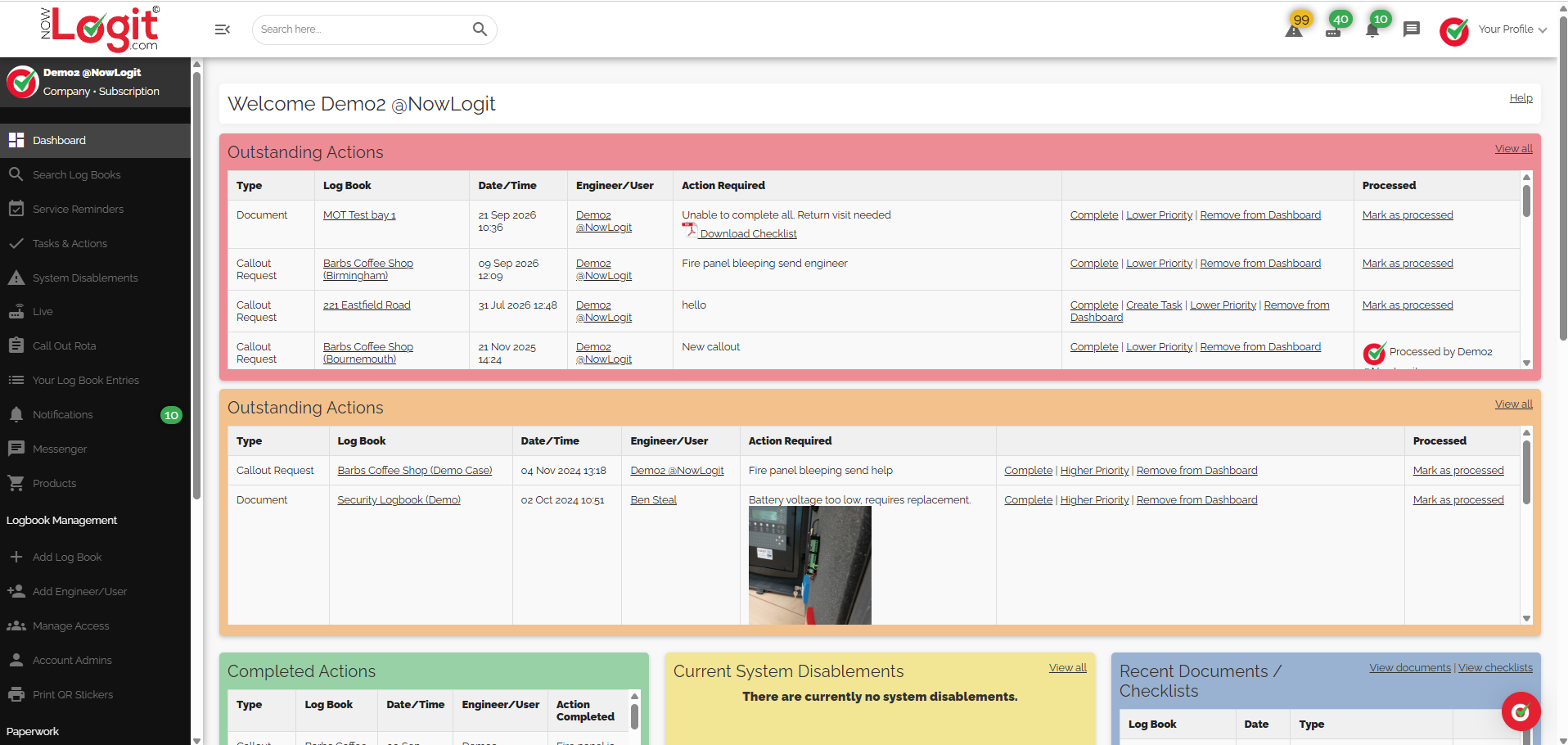The height and width of the screenshot is (745, 1568).
Task: Click the Help link
Action: pyautogui.click(x=1521, y=98)
